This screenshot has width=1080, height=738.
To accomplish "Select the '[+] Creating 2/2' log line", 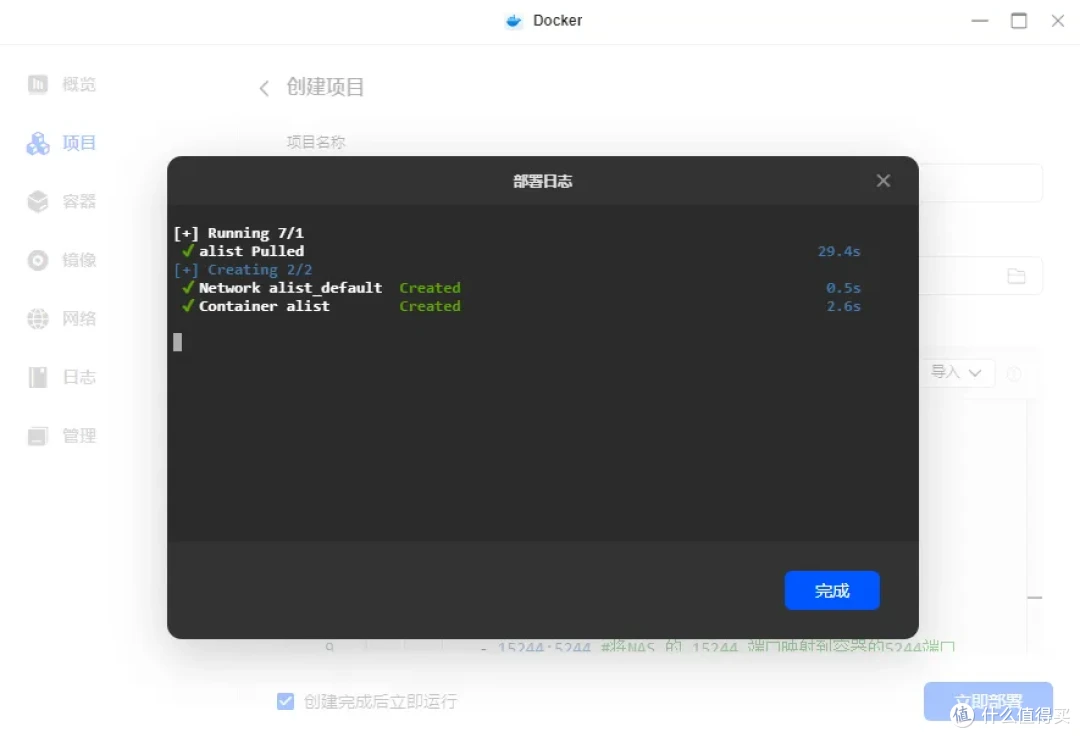I will [x=242, y=269].
